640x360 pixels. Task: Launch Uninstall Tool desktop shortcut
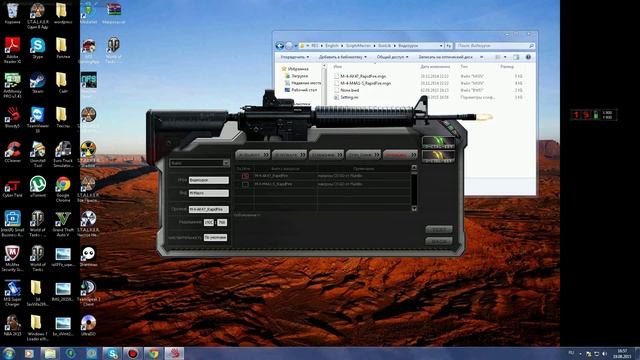(38, 154)
